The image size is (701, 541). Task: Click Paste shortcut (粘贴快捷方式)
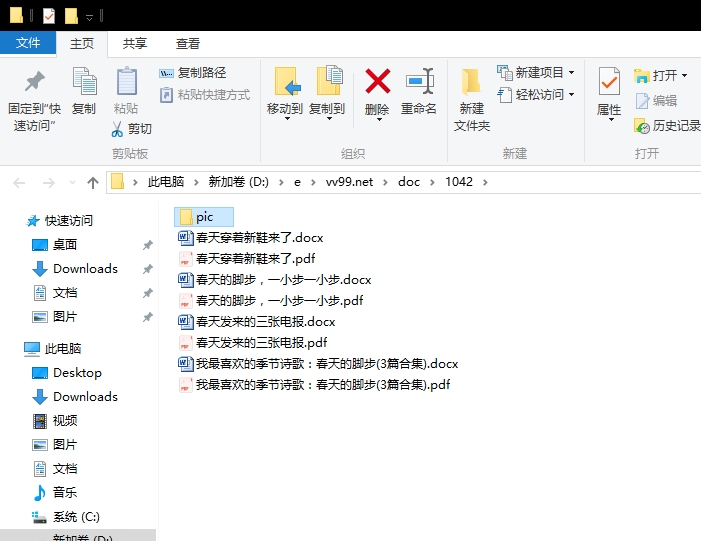point(205,95)
